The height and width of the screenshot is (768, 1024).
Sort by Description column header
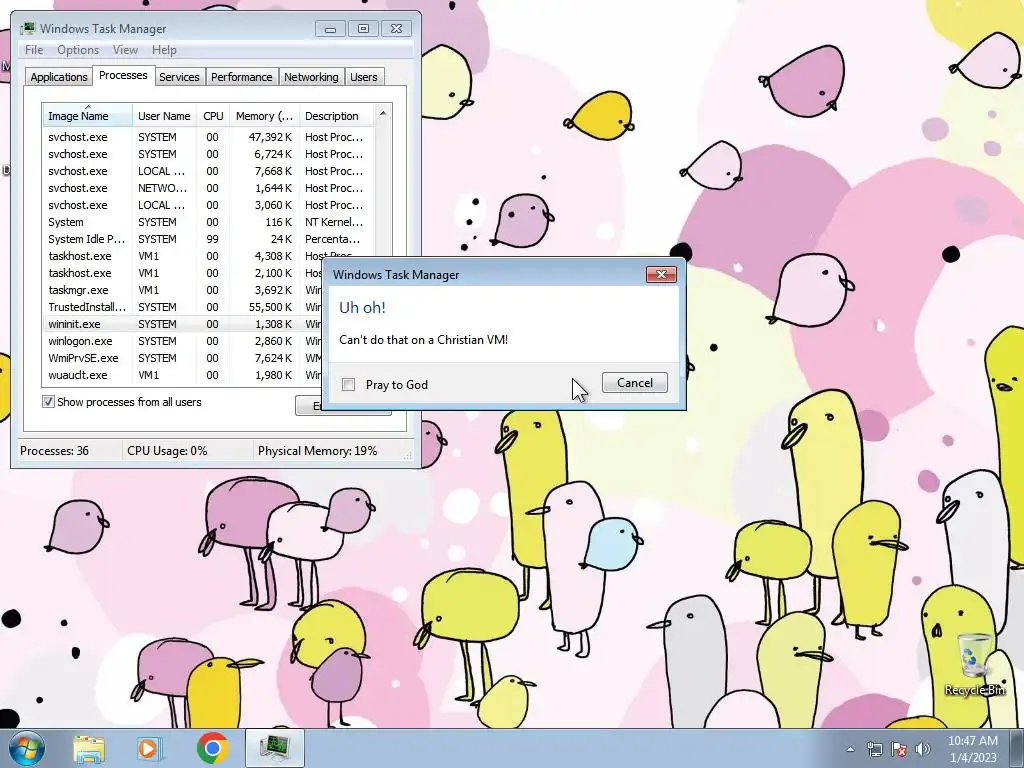[336, 116]
